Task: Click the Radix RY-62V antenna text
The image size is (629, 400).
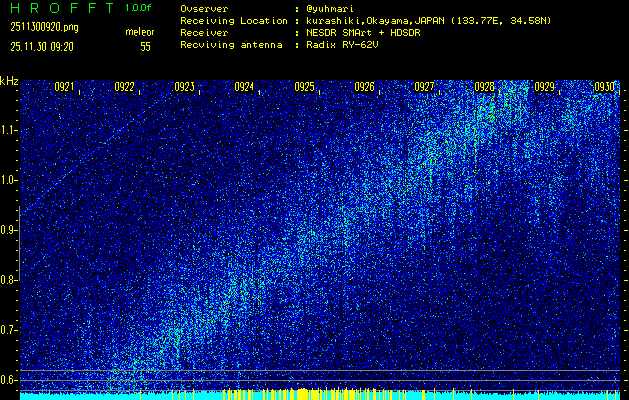Action: (349, 45)
